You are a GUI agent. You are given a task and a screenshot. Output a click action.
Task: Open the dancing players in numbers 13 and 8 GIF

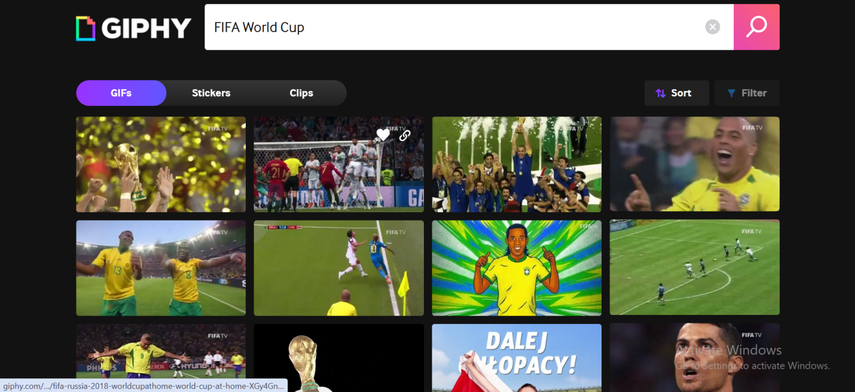click(x=161, y=268)
